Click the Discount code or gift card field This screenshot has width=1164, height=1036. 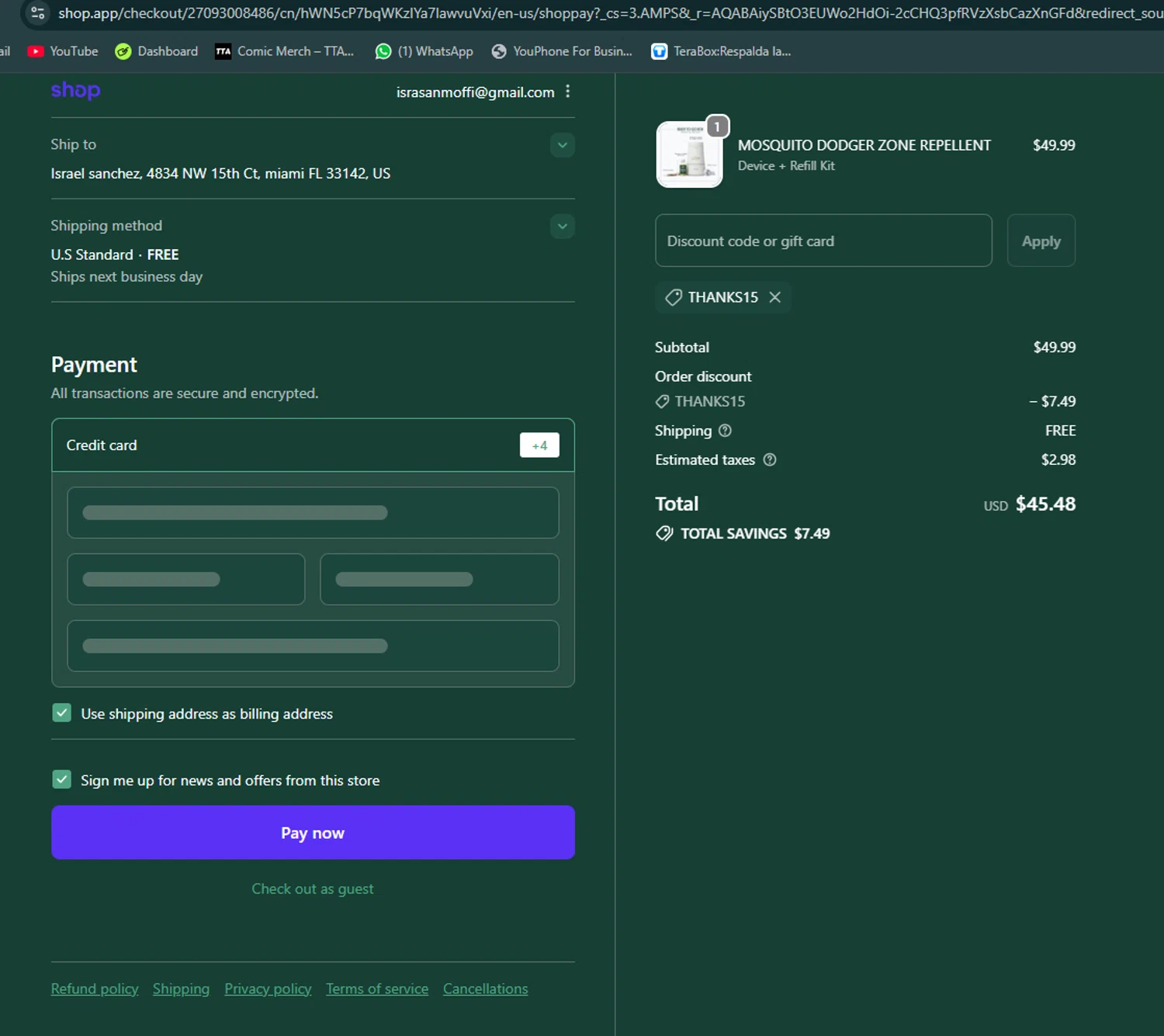(823, 241)
